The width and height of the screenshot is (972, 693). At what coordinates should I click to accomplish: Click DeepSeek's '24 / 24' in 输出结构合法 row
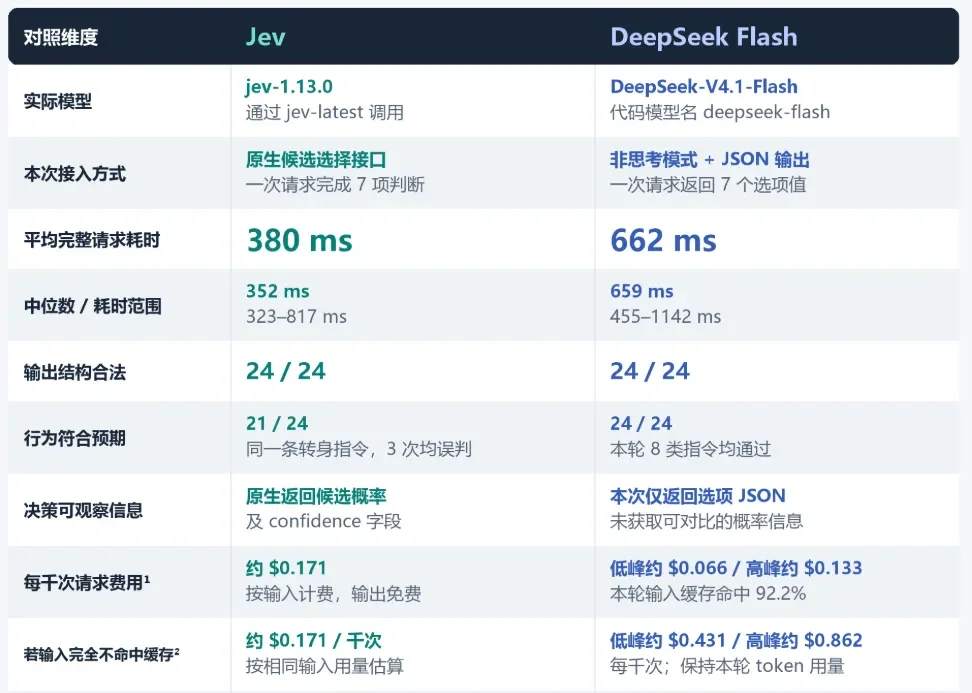pos(650,371)
